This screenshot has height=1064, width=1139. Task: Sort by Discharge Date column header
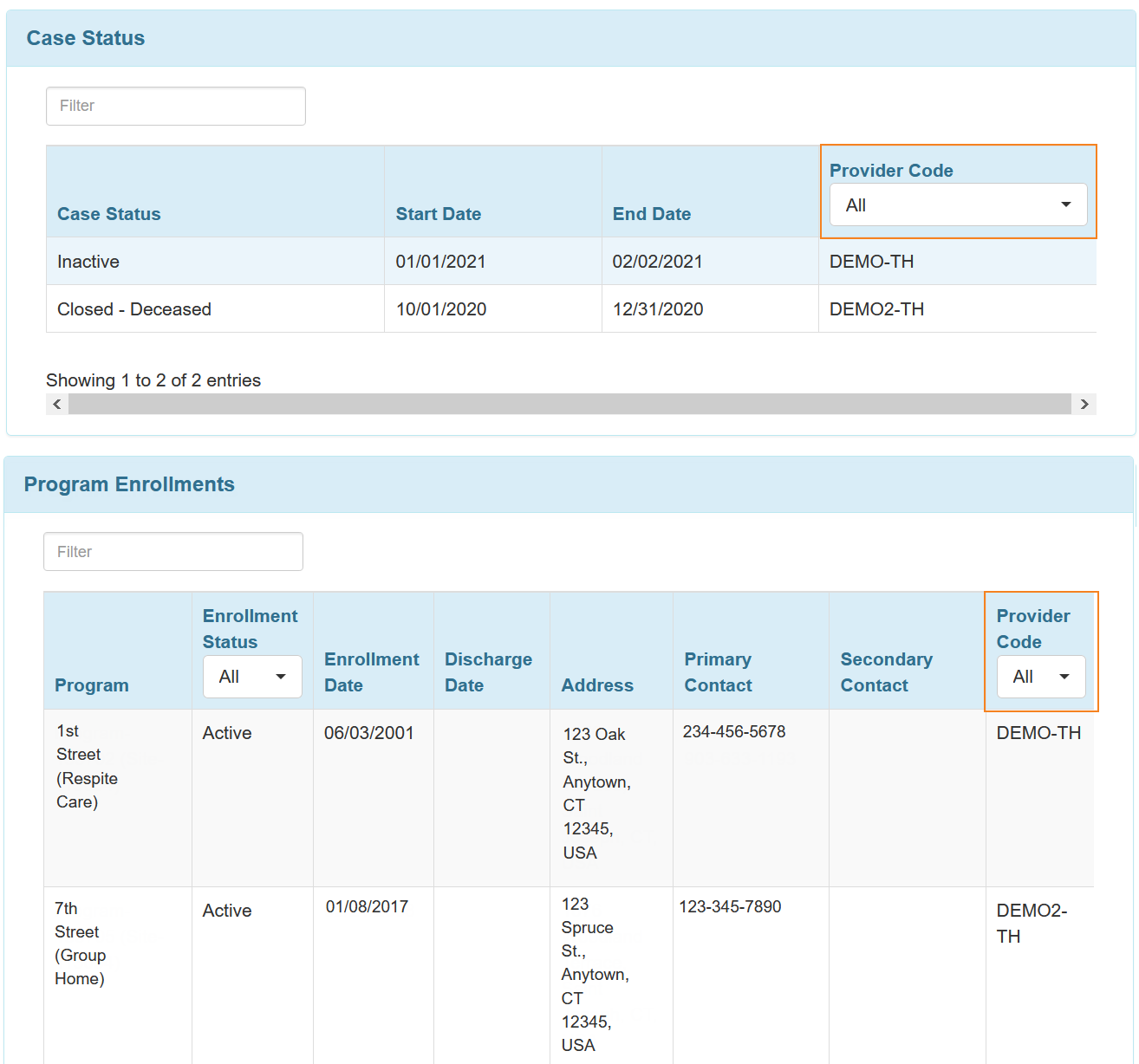pos(489,672)
